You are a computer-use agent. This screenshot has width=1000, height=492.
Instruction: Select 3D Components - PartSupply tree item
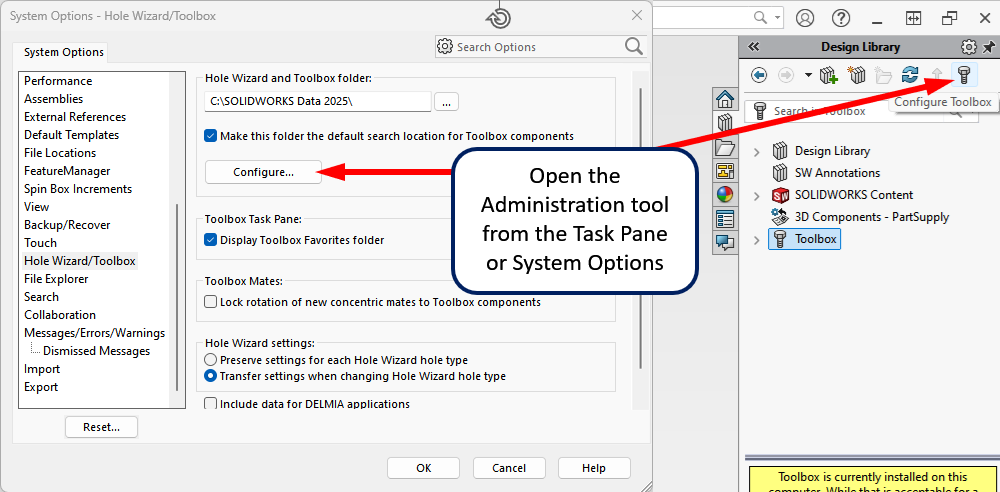pyautogui.click(x=872, y=217)
